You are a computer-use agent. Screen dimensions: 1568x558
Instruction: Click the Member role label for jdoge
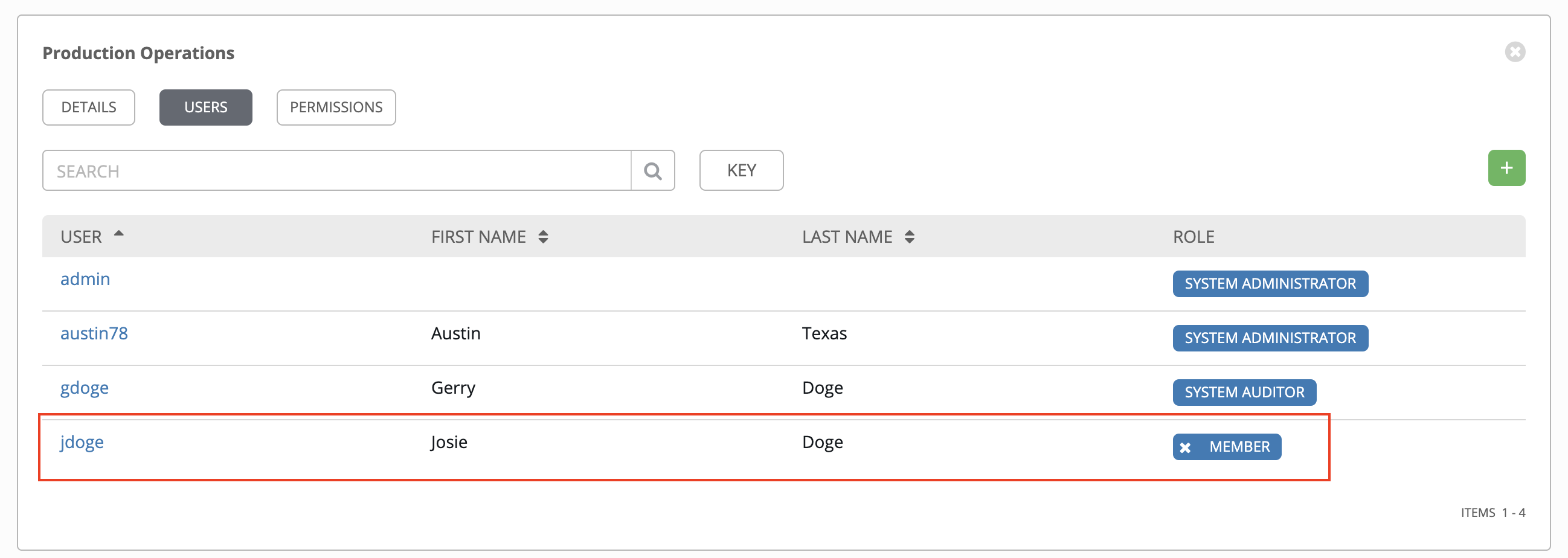[1239, 447]
